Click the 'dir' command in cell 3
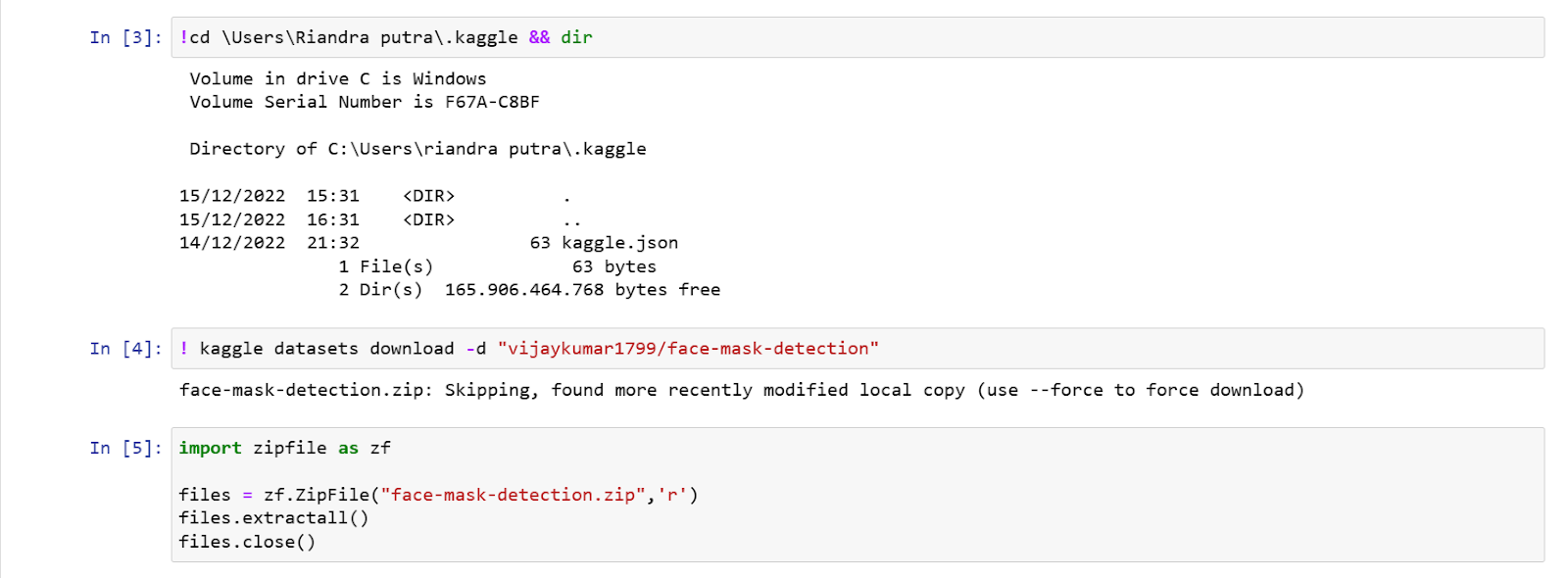Image resolution: width=1568 pixels, height=578 pixels. click(x=576, y=37)
